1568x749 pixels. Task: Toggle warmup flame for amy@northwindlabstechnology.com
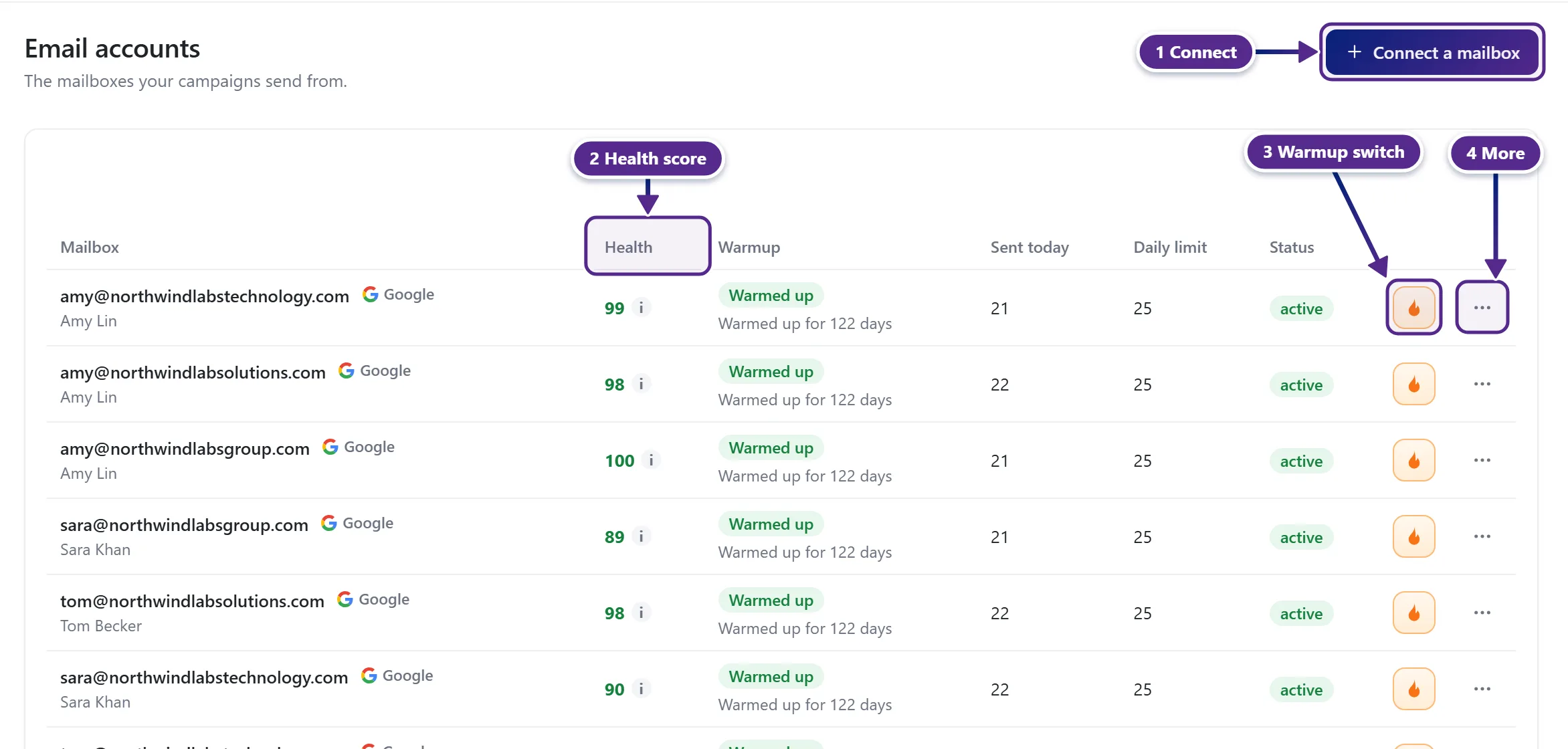tap(1413, 308)
